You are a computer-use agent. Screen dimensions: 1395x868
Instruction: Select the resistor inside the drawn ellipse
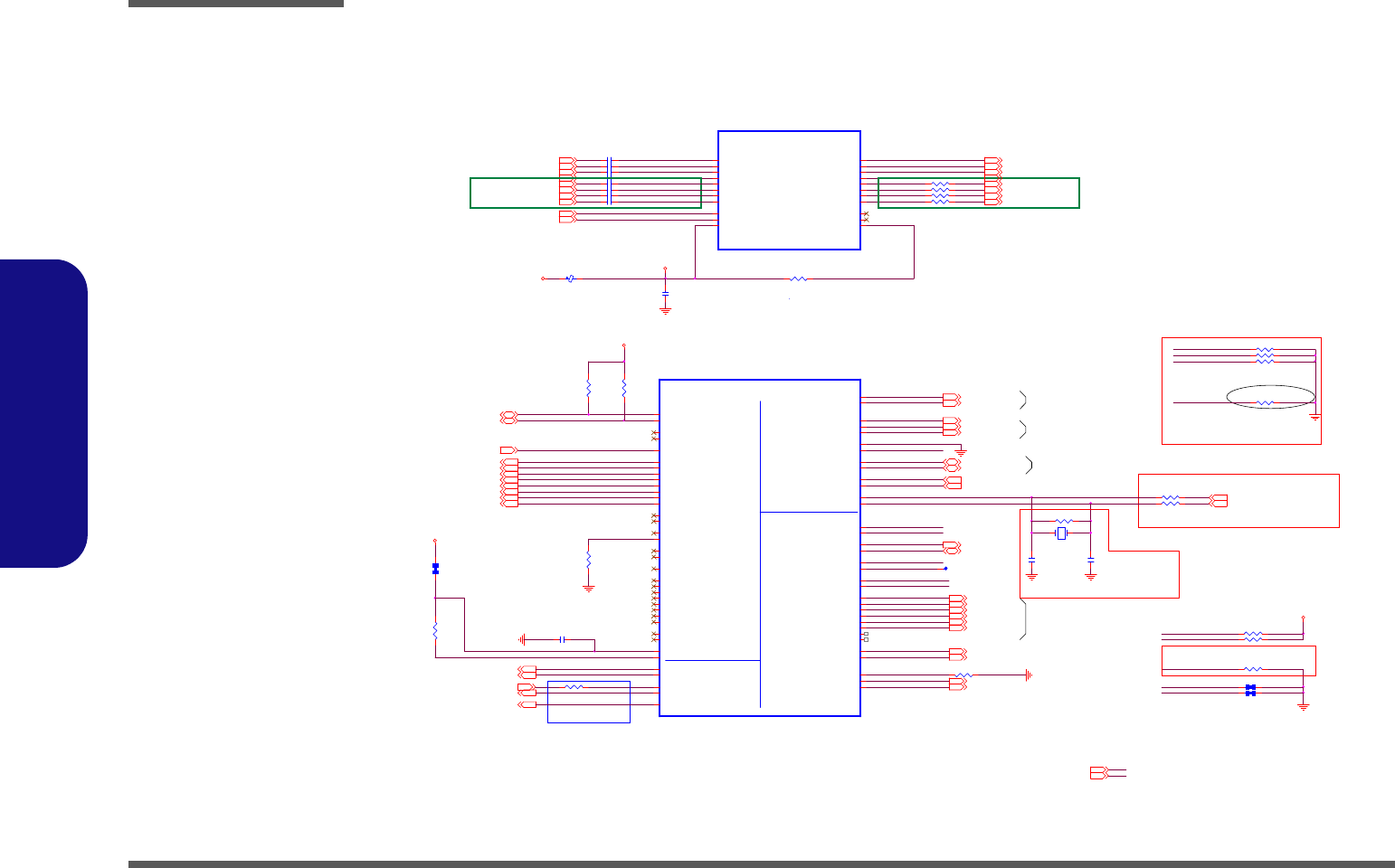point(1267,402)
